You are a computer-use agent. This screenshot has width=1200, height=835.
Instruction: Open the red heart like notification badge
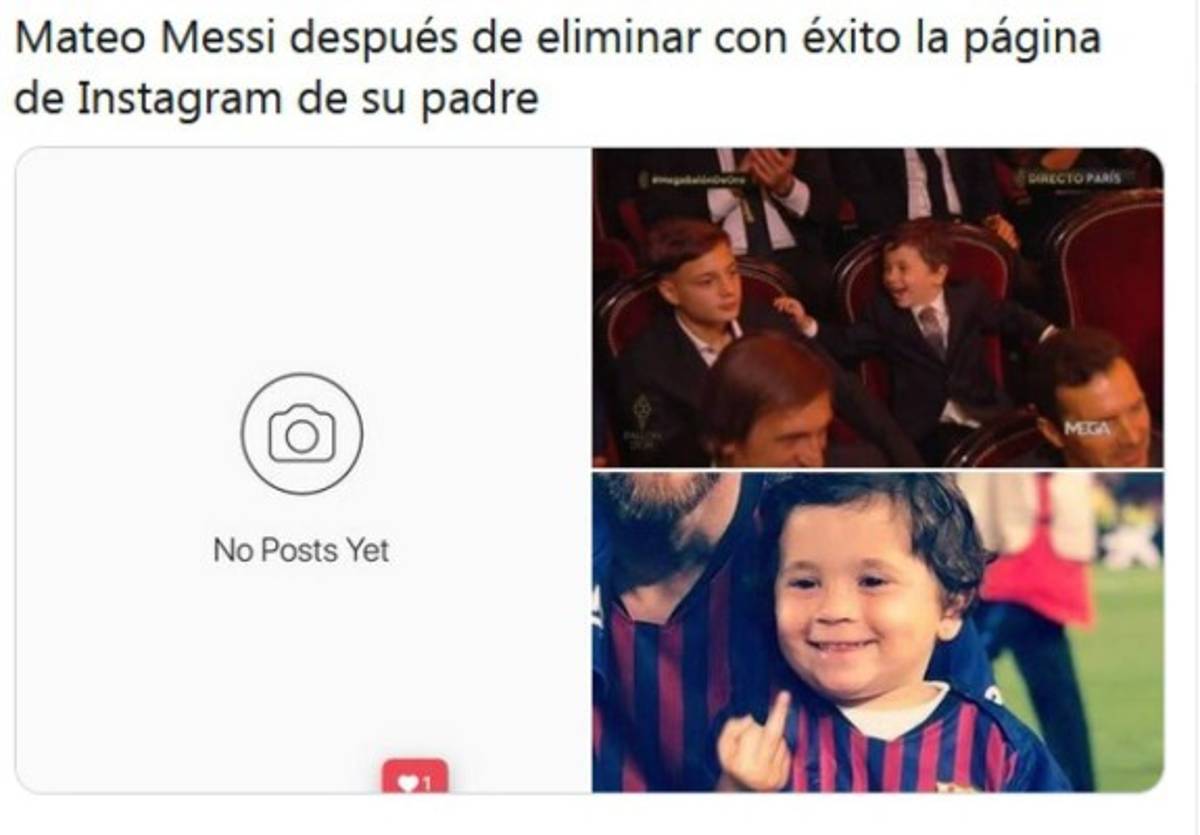click(414, 777)
